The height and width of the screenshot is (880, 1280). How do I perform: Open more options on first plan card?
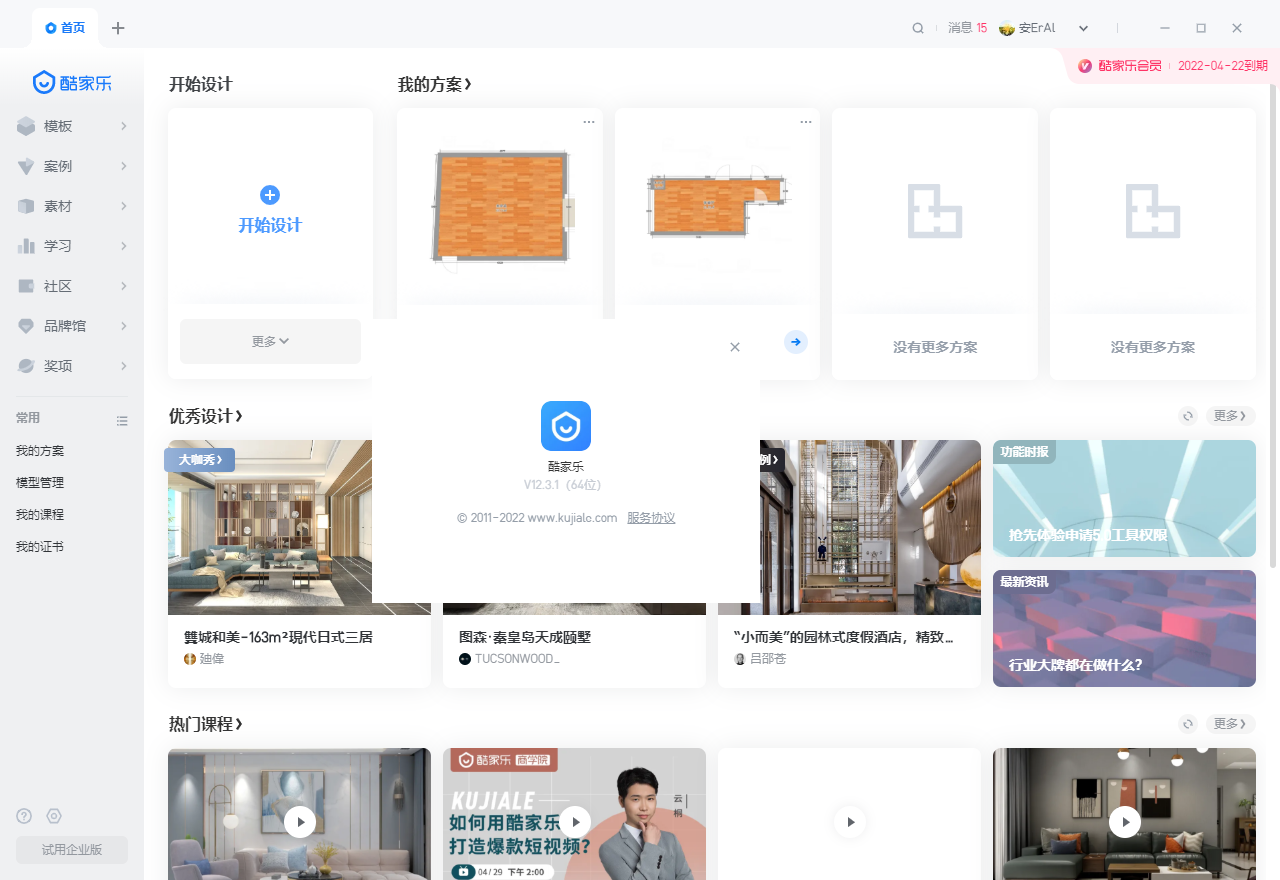click(x=589, y=122)
